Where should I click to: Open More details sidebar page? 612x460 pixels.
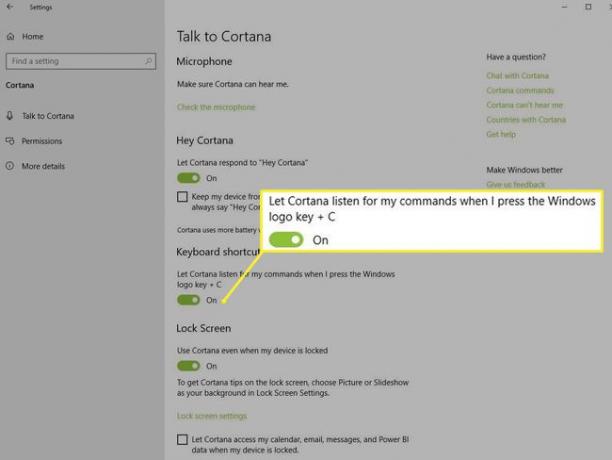(43, 166)
